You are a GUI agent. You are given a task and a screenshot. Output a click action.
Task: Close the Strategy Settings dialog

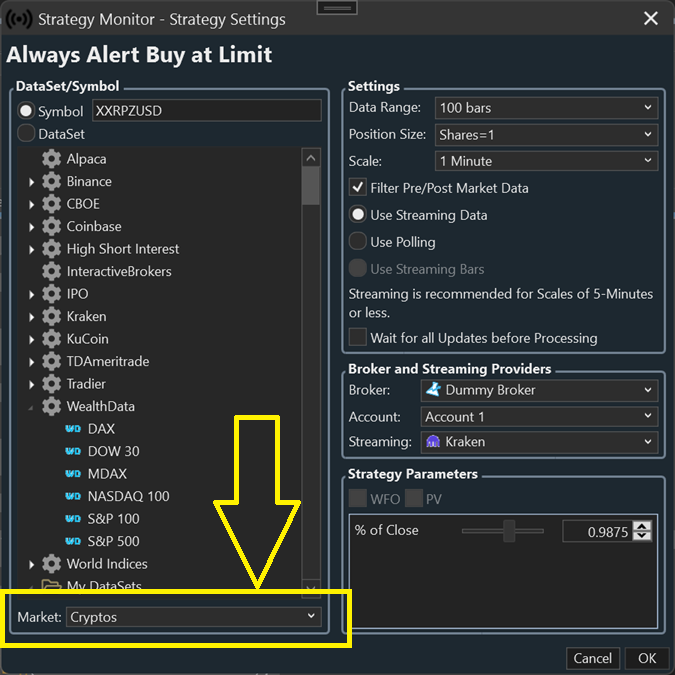650,18
